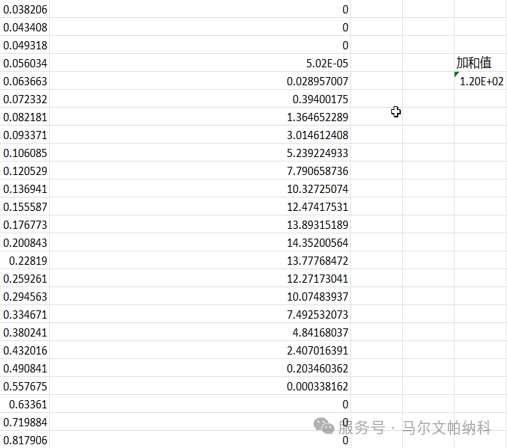This screenshot has width=507, height=448.
Task: Select the cell showing 0.049318
Action: tap(25, 45)
